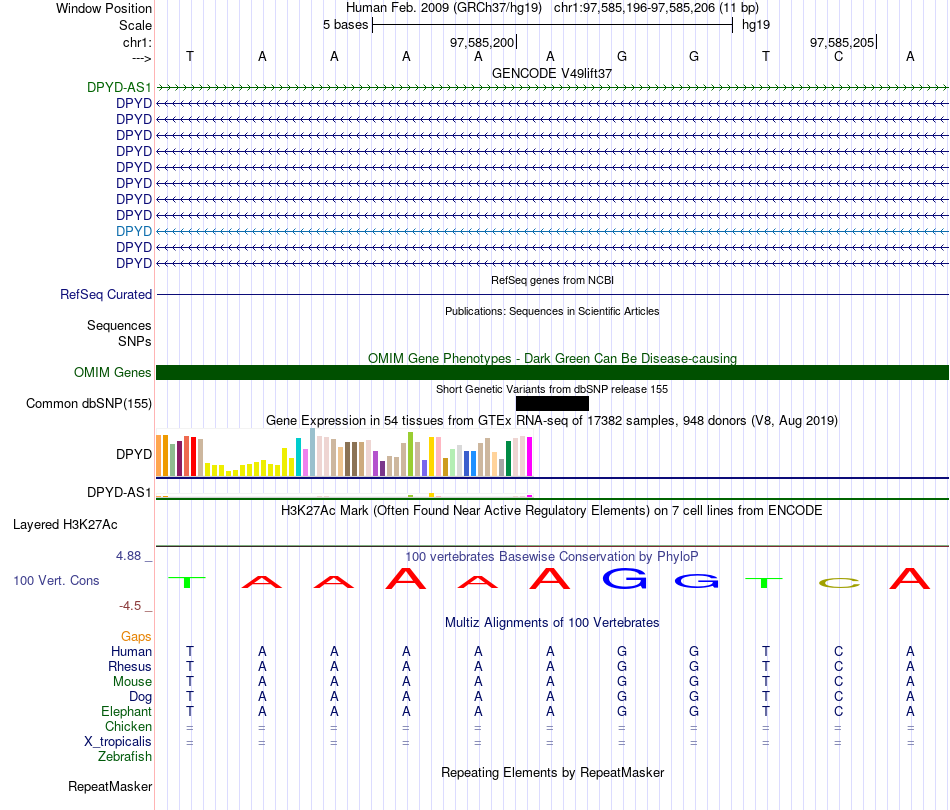Click the light-blue DPYD transcript arrow line
This screenshot has height=810, width=950.
[552, 231]
